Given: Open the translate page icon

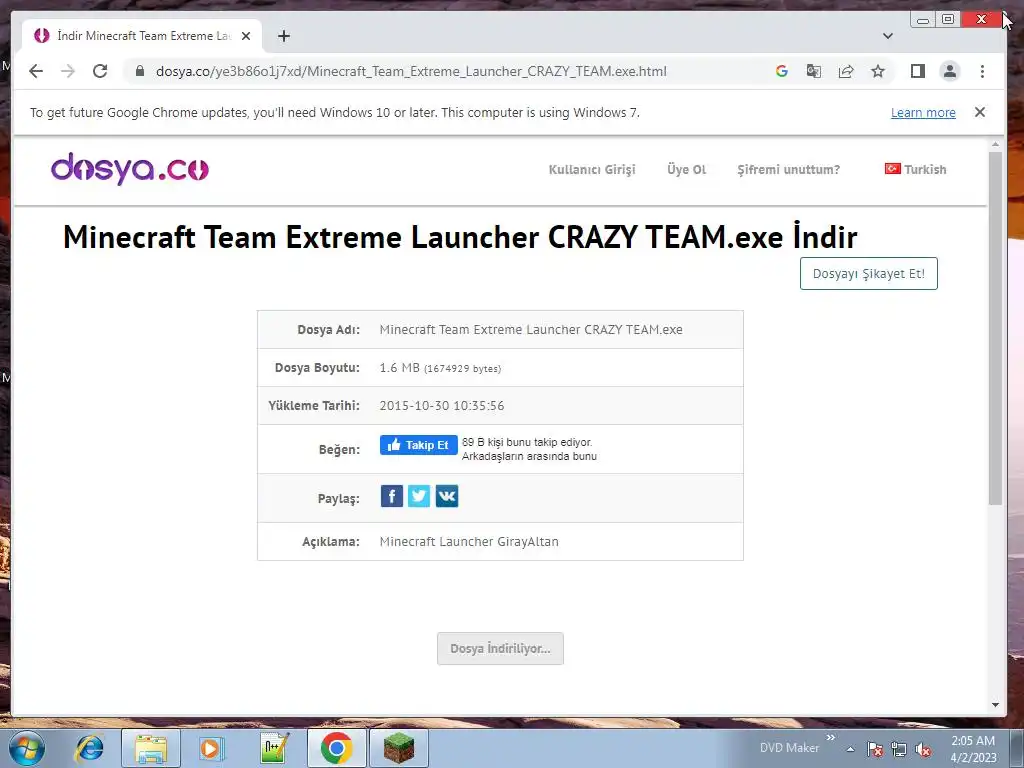Looking at the screenshot, I should pos(814,71).
